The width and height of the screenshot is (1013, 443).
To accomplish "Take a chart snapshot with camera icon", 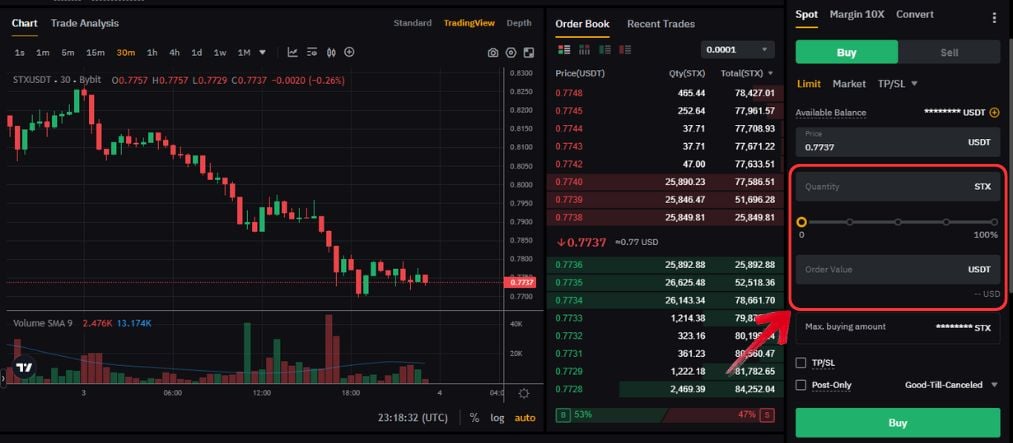I will pyautogui.click(x=493, y=53).
